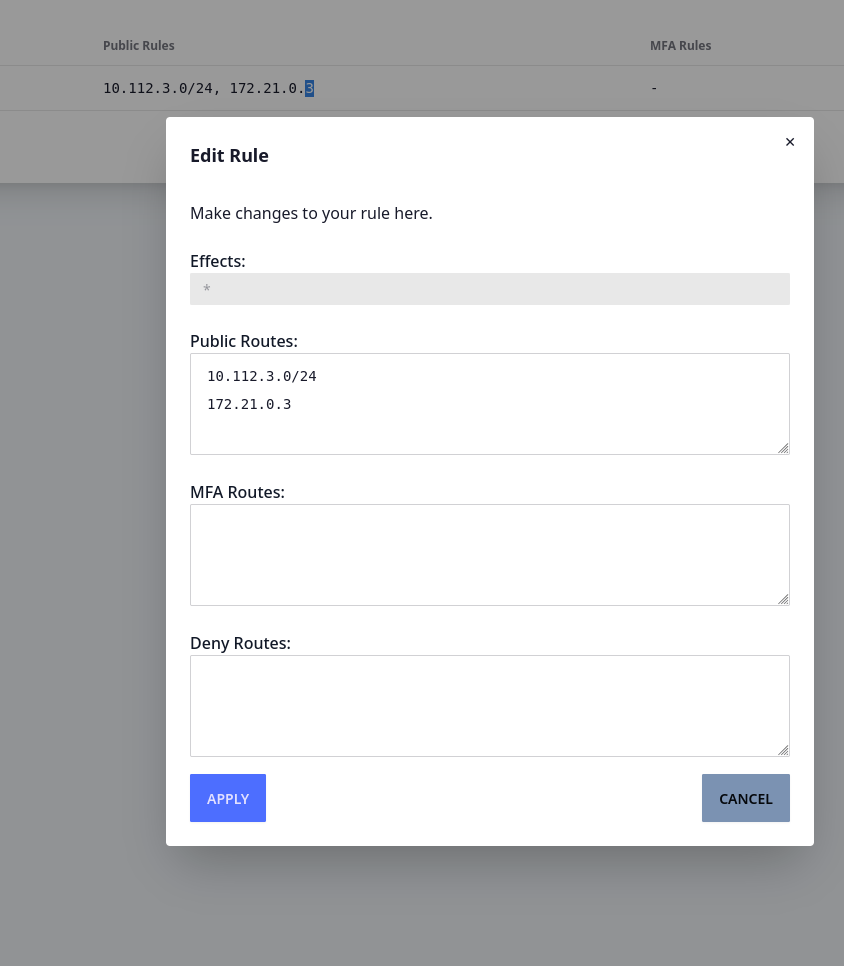
Task: Click the "Public Routes:" label
Action: [x=243, y=341]
